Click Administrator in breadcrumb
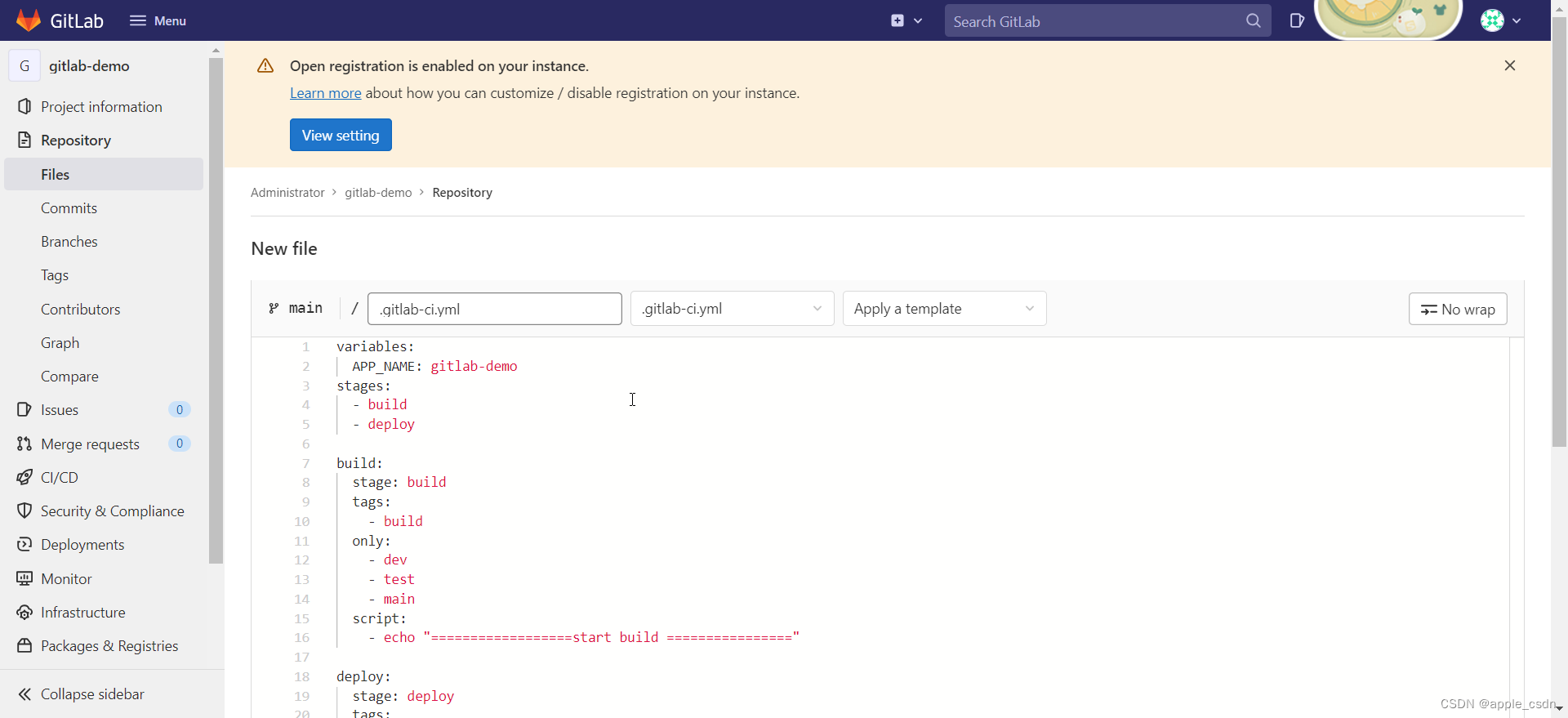The width and height of the screenshot is (1568, 718). pos(287,193)
